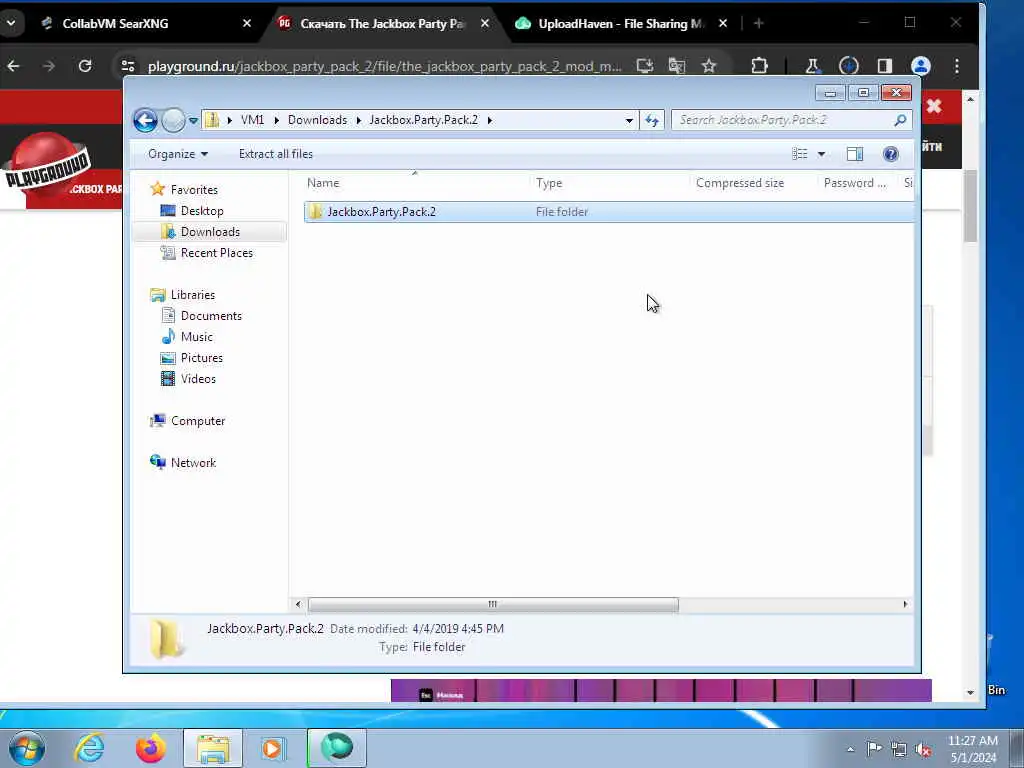Screen dimensions: 1024x768
Task: Click the install app icon in address bar
Action: point(645,66)
